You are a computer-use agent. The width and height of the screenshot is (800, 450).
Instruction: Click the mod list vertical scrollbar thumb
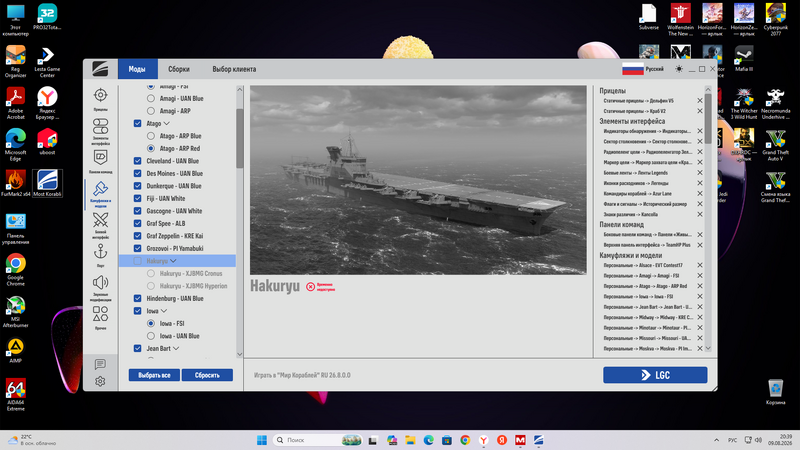pos(240,138)
